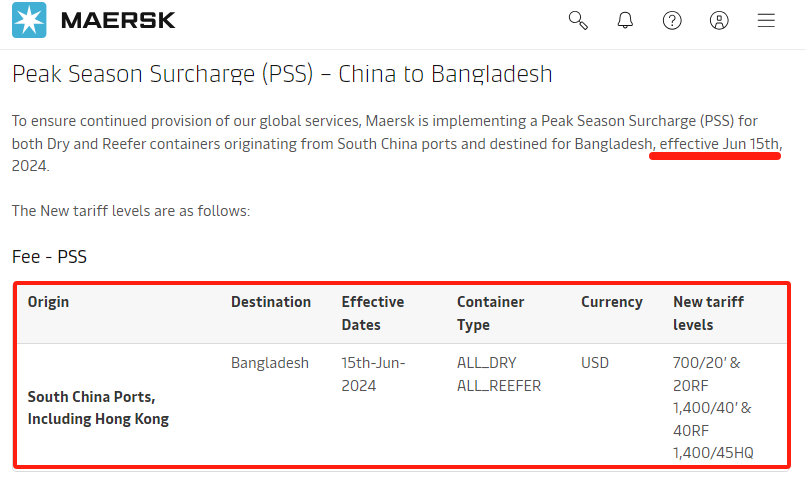Click the Currency column header

(x=612, y=302)
